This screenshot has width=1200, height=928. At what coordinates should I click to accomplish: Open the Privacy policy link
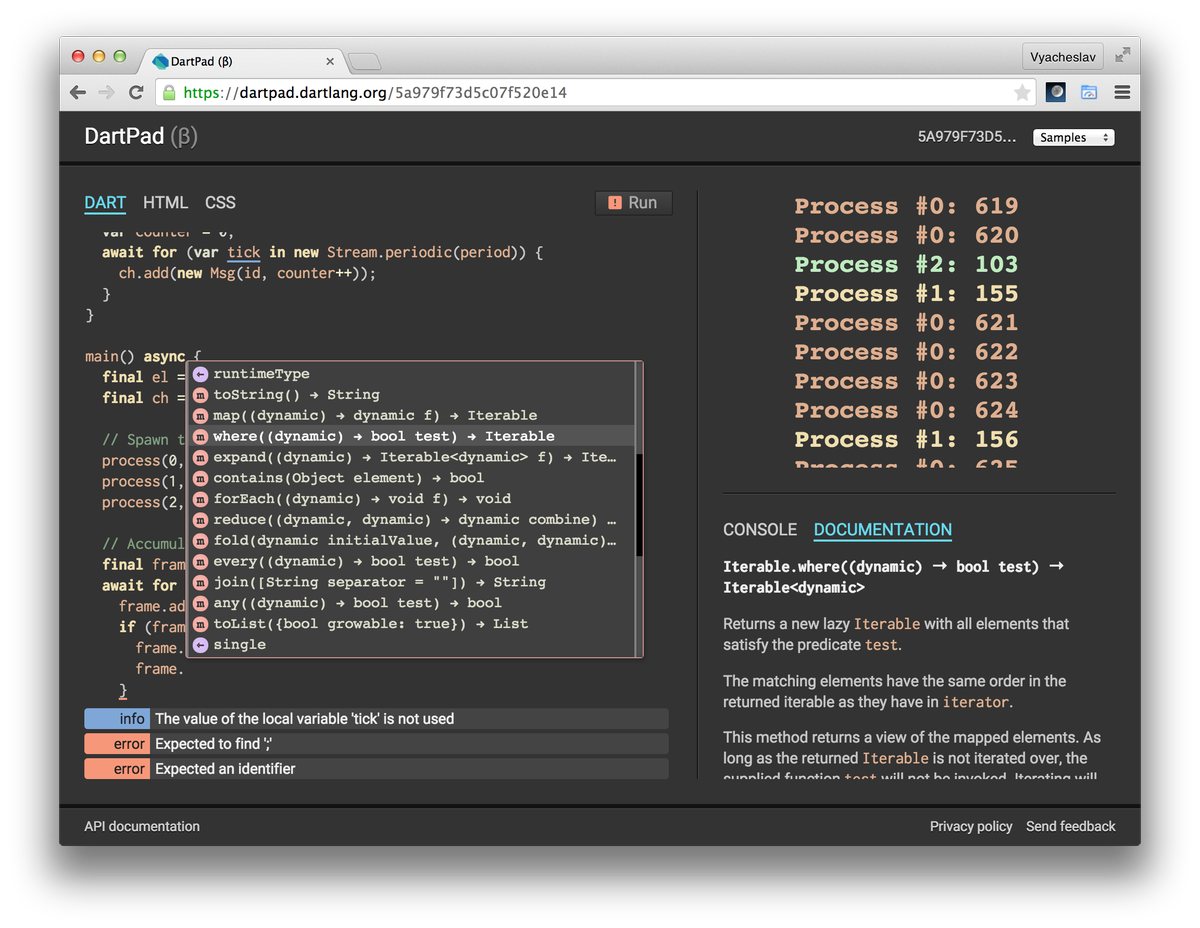point(971,827)
